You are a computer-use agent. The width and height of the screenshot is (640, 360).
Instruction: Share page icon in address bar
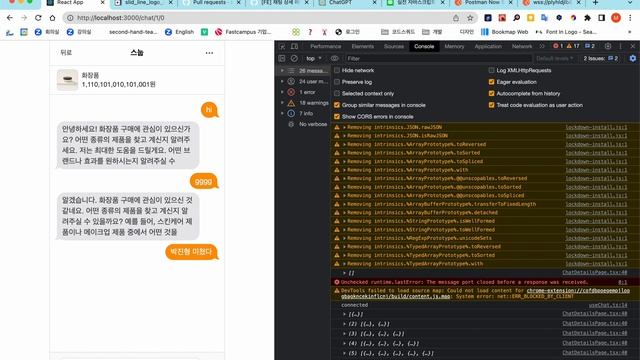point(456,18)
